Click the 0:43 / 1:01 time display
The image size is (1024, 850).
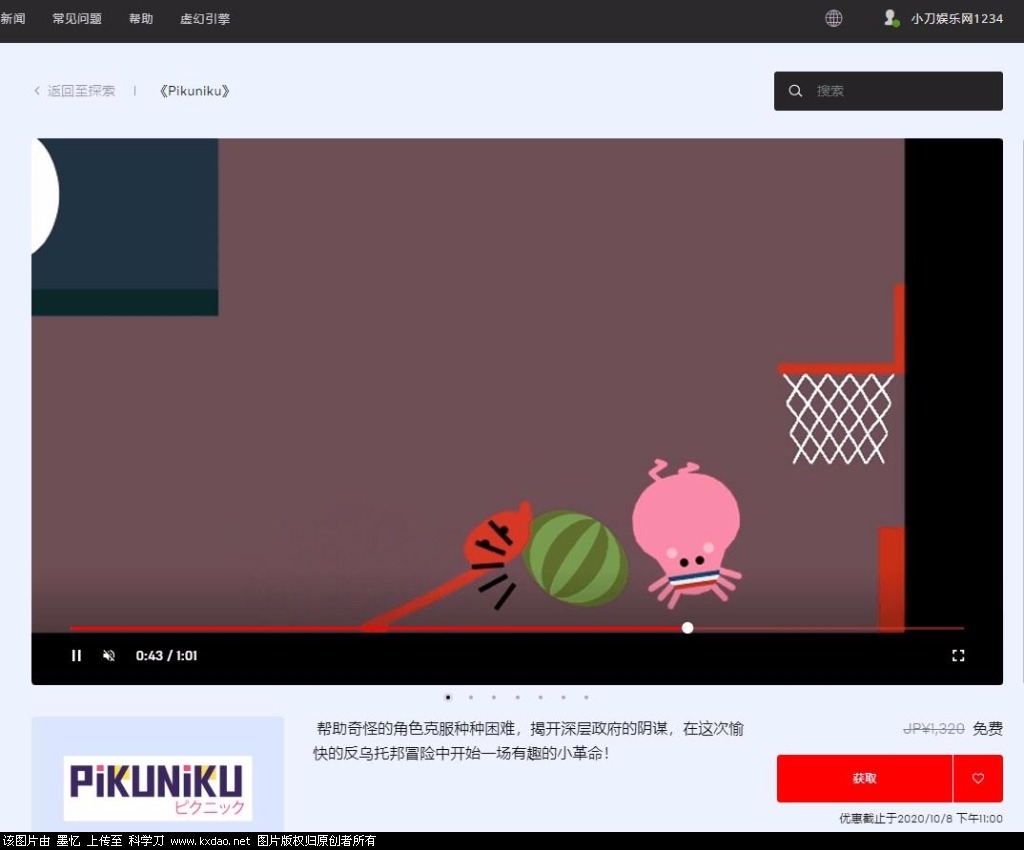pyautogui.click(x=167, y=655)
